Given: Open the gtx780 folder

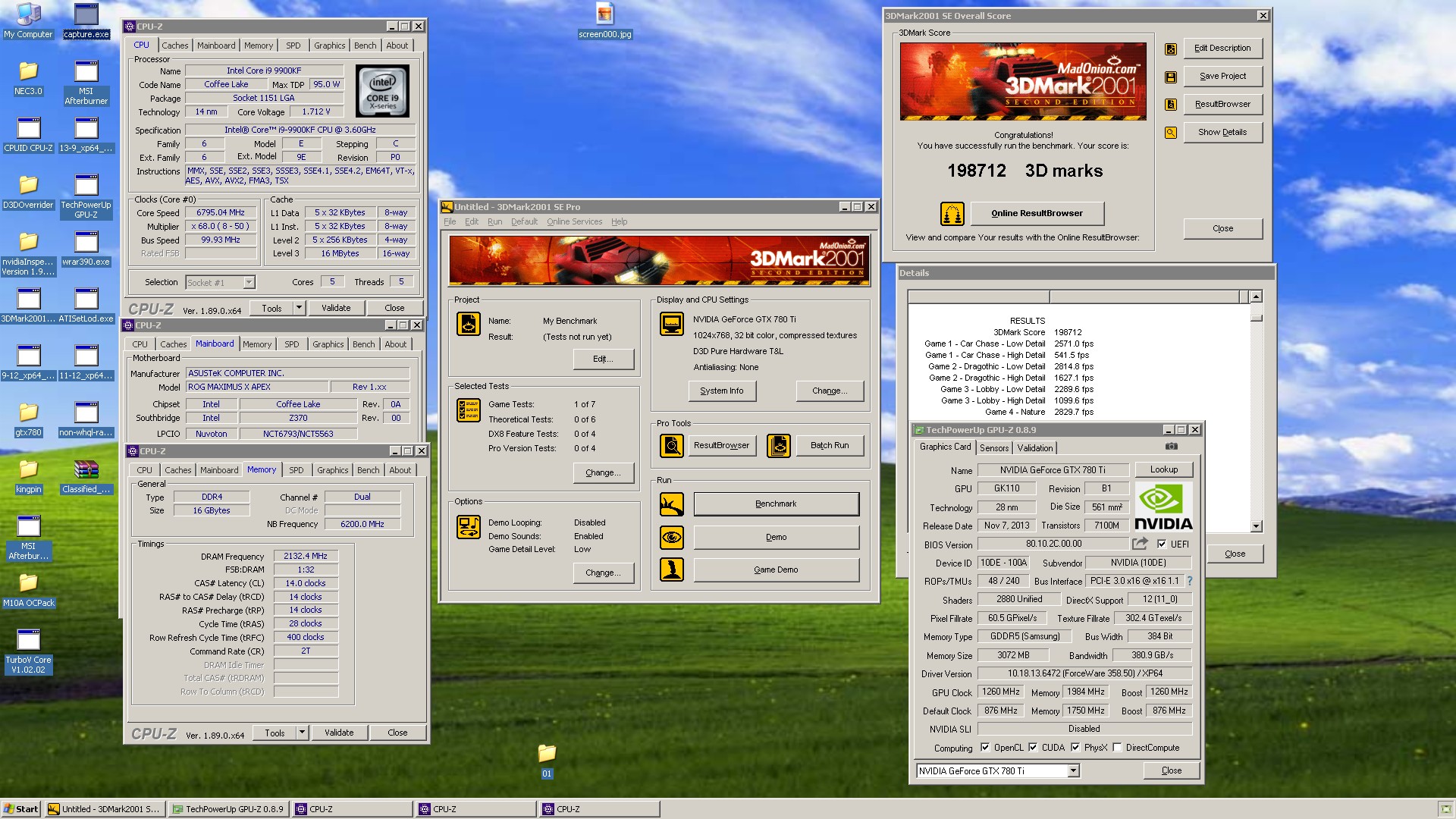Looking at the screenshot, I should 28,419.
